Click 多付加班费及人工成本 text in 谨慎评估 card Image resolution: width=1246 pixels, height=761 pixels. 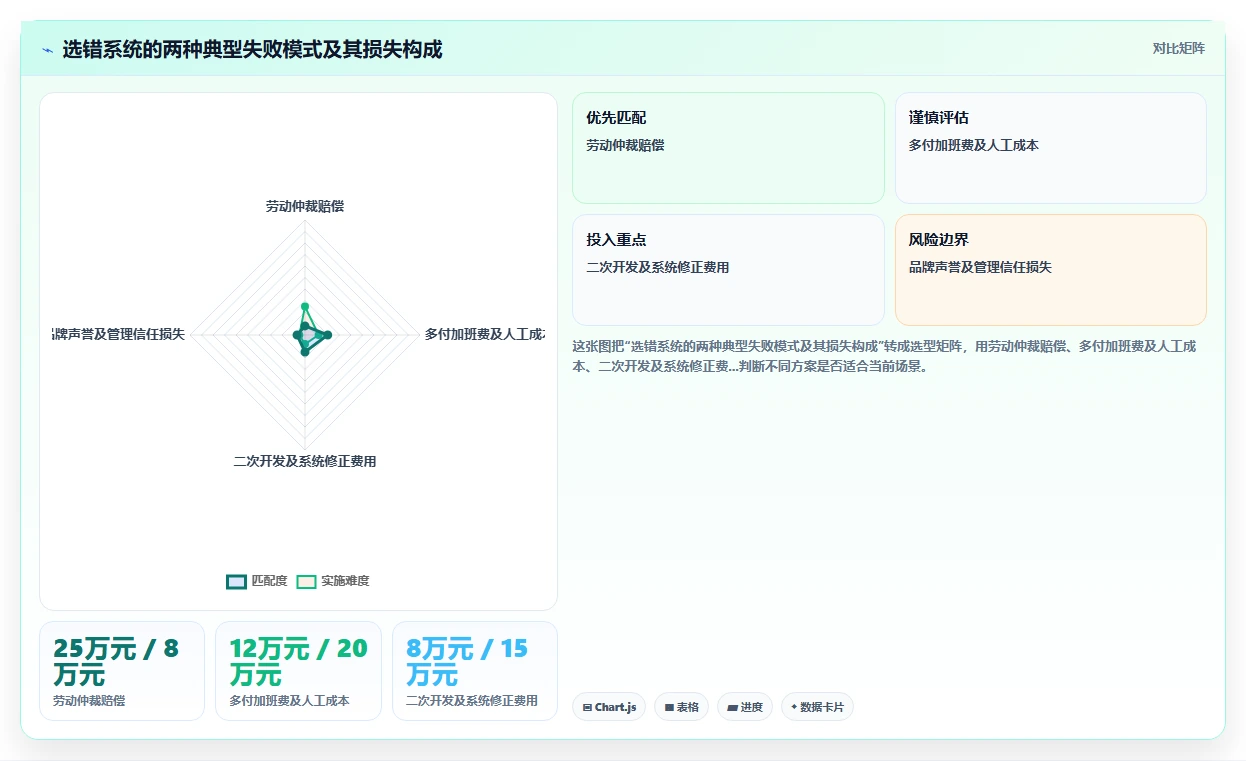[x=974, y=145]
